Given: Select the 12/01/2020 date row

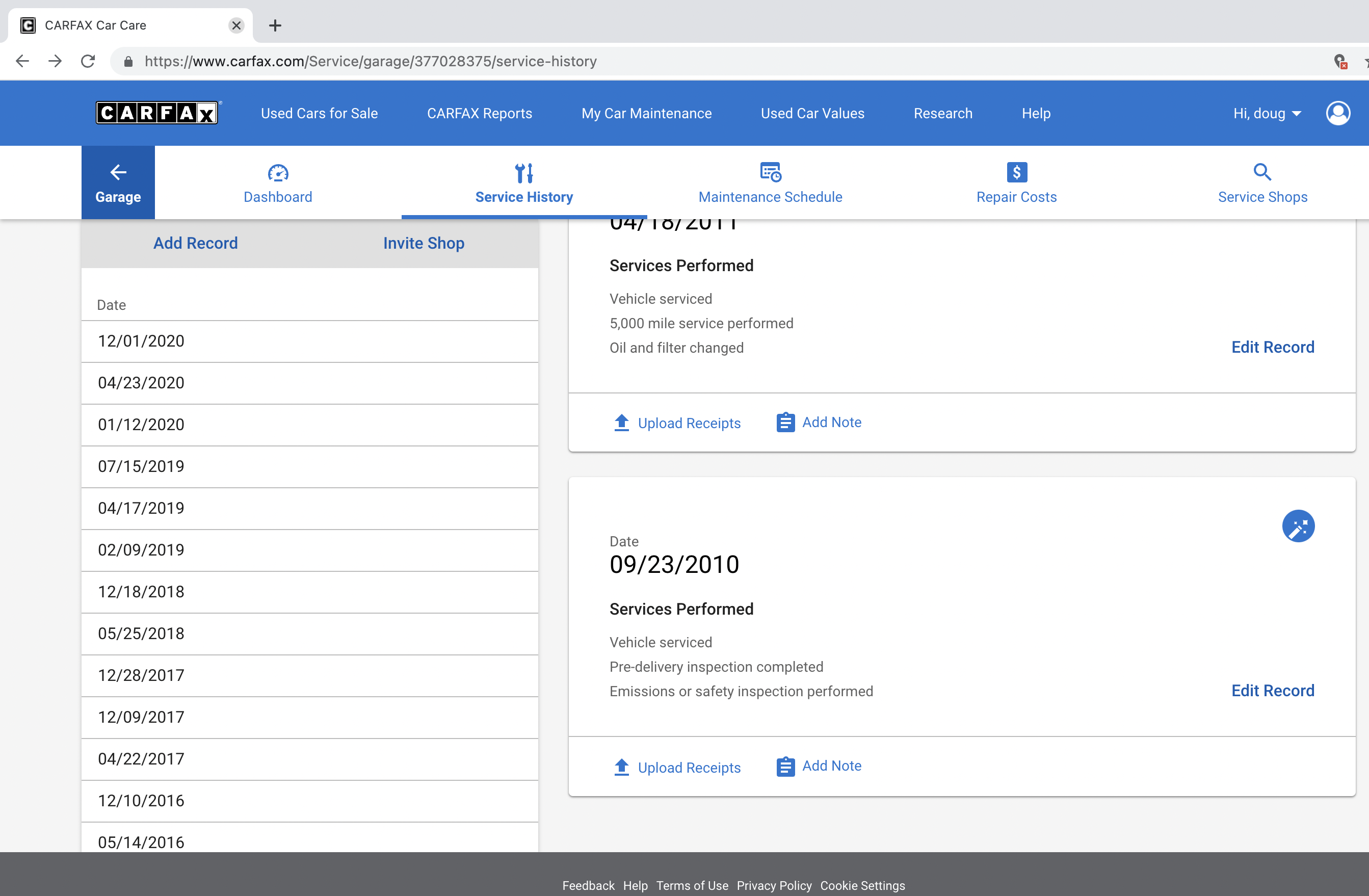Looking at the screenshot, I should (310, 341).
